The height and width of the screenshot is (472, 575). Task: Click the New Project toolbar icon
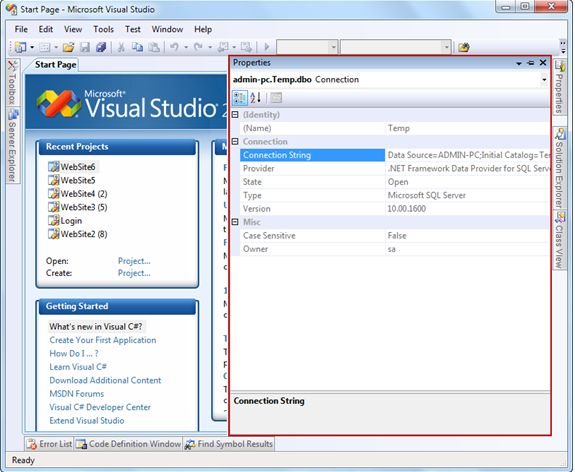(20, 47)
